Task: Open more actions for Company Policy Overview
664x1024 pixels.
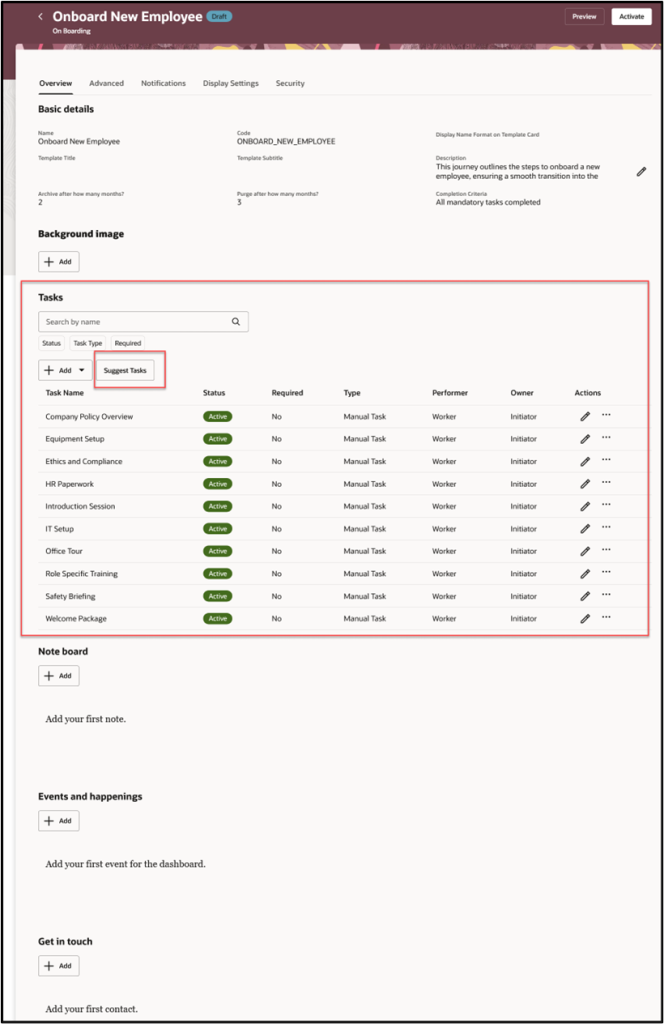Action: tap(607, 415)
